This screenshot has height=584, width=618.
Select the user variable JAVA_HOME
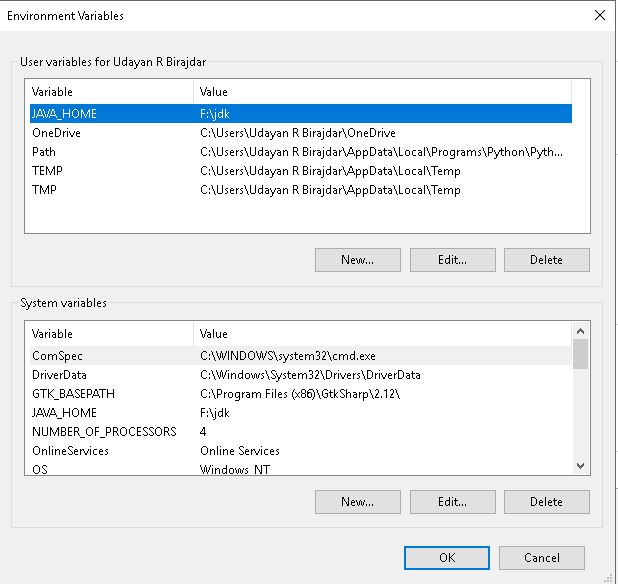301,113
